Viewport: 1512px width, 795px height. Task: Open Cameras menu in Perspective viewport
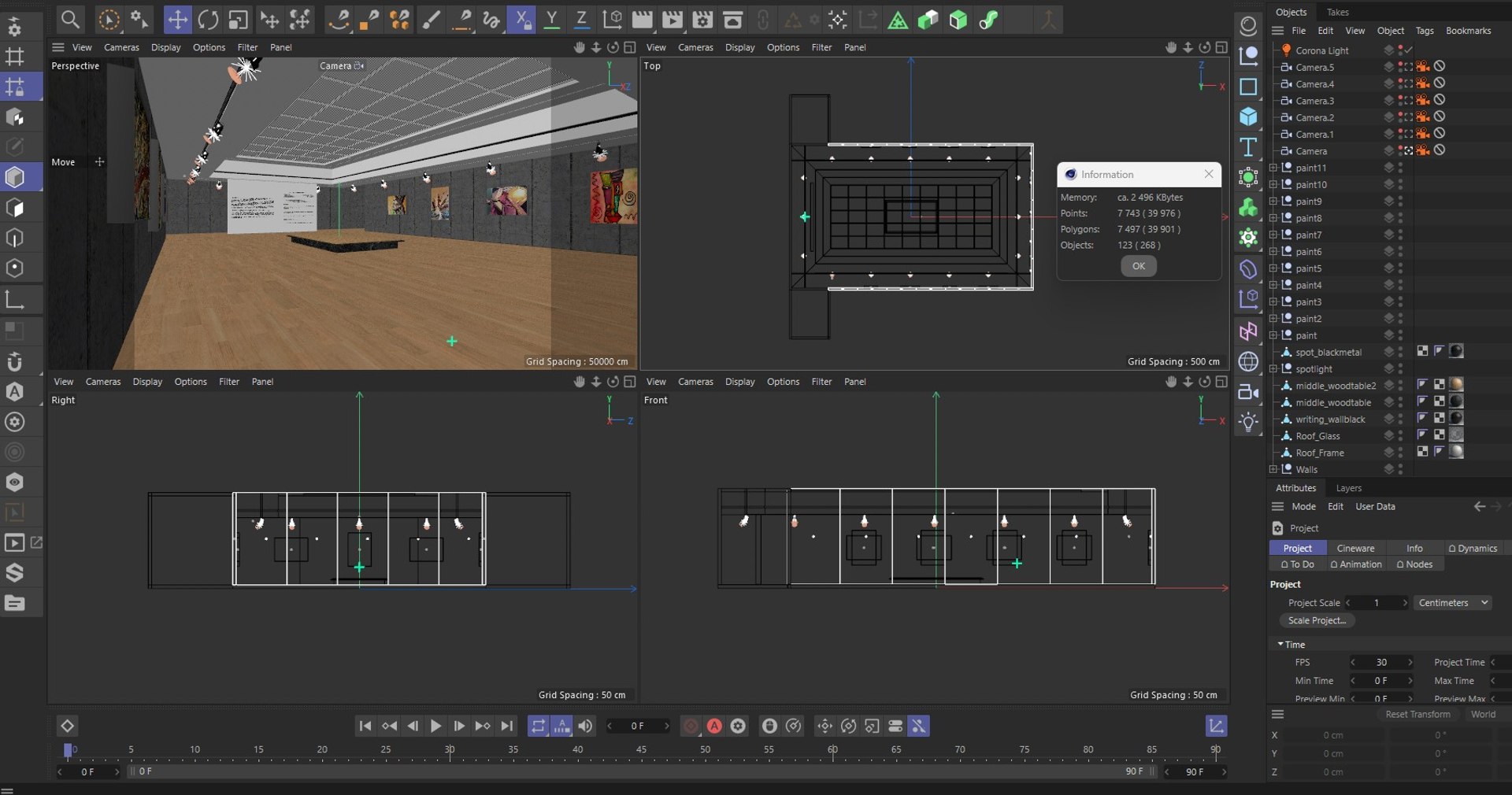click(121, 47)
